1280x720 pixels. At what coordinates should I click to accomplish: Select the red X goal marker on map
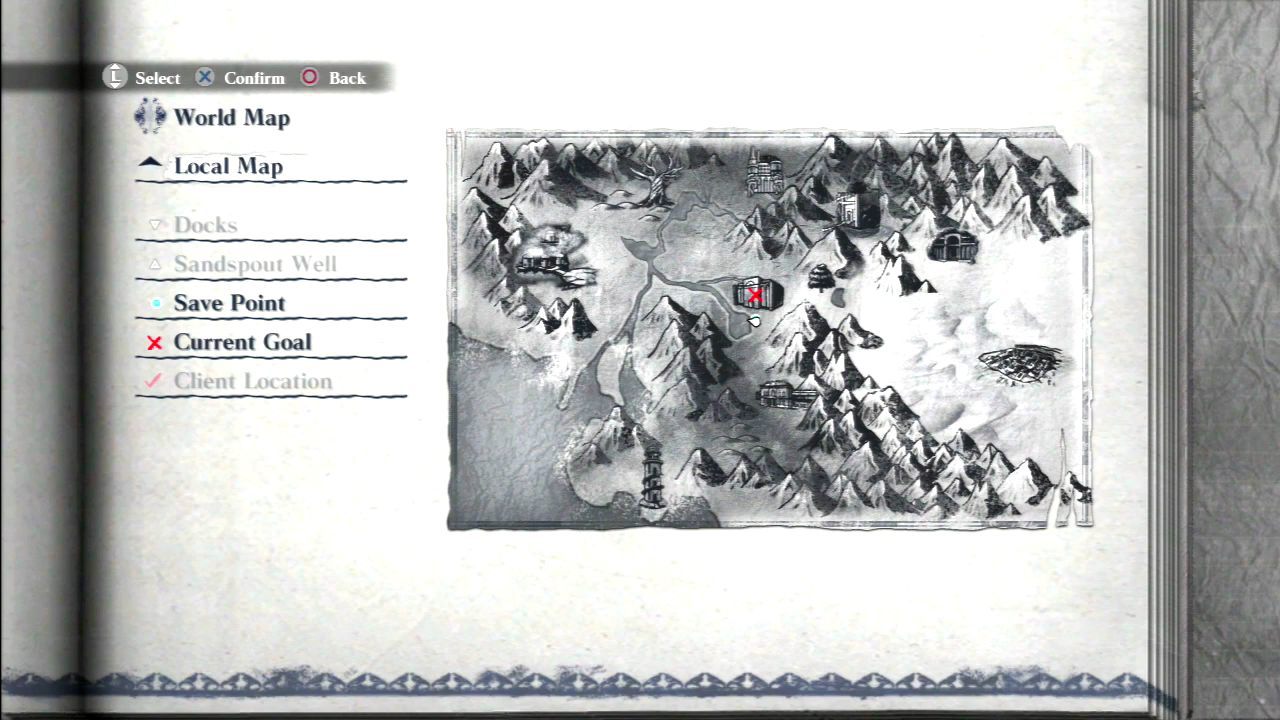click(x=755, y=295)
